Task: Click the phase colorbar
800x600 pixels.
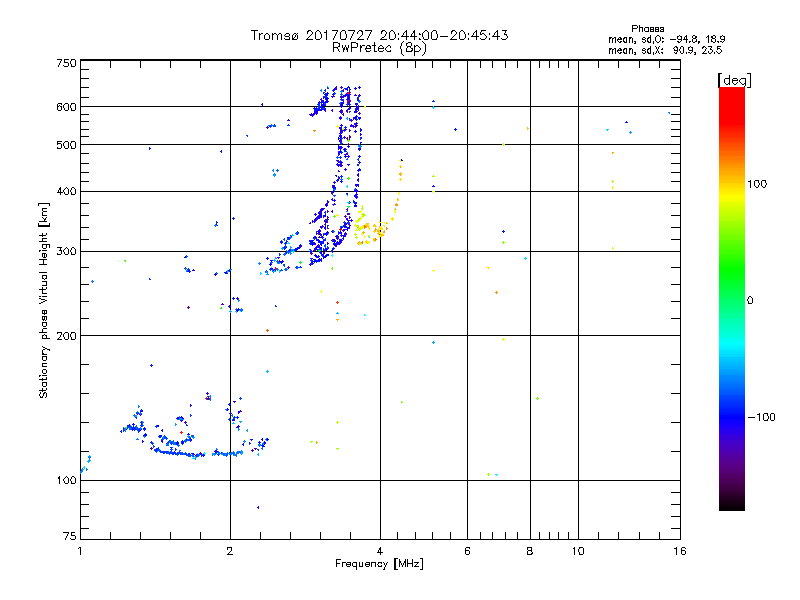Action: click(x=732, y=298)
